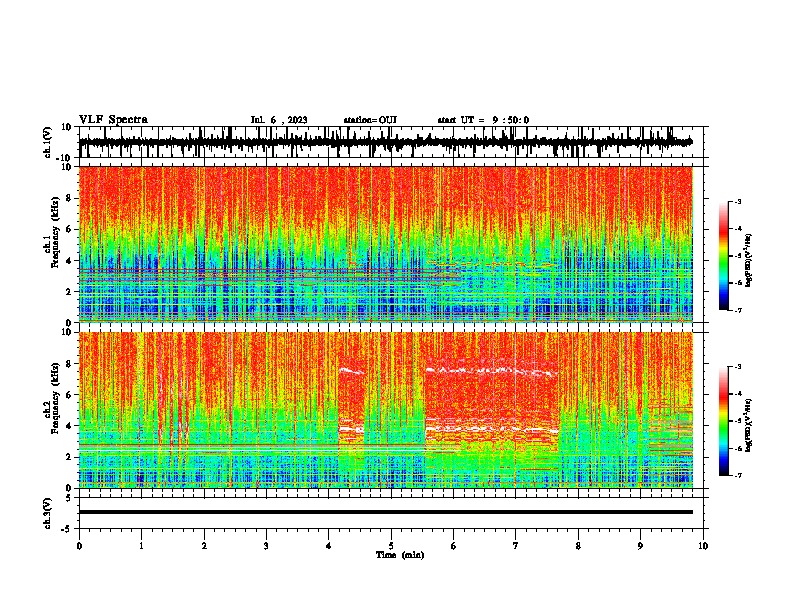This screenshot has height=612, width=792.
Task: Click the ch.1 spectrogram color scale bar
Action: 723,256
